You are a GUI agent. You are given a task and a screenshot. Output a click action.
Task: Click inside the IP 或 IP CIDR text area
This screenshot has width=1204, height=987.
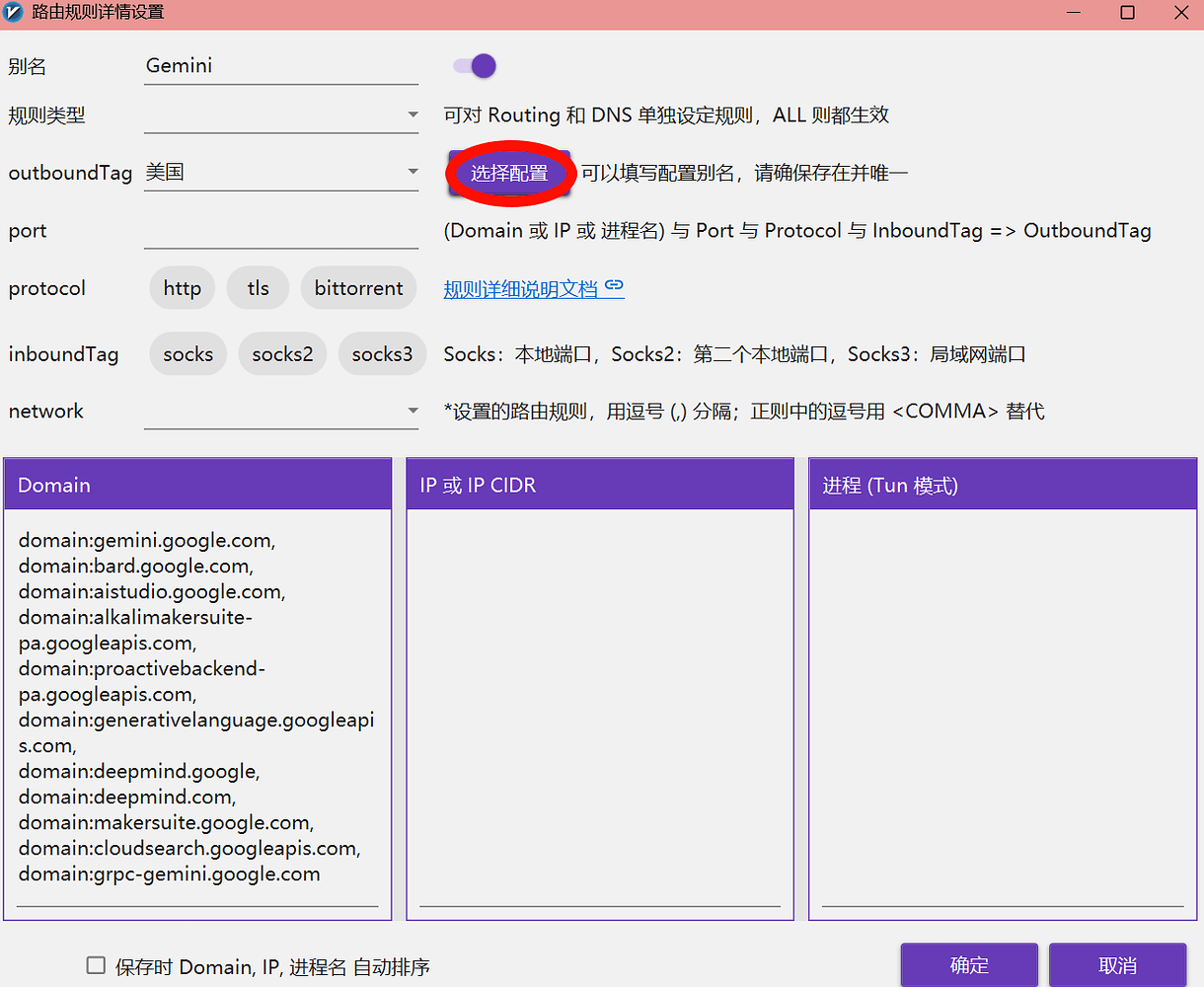click(600, 706)
